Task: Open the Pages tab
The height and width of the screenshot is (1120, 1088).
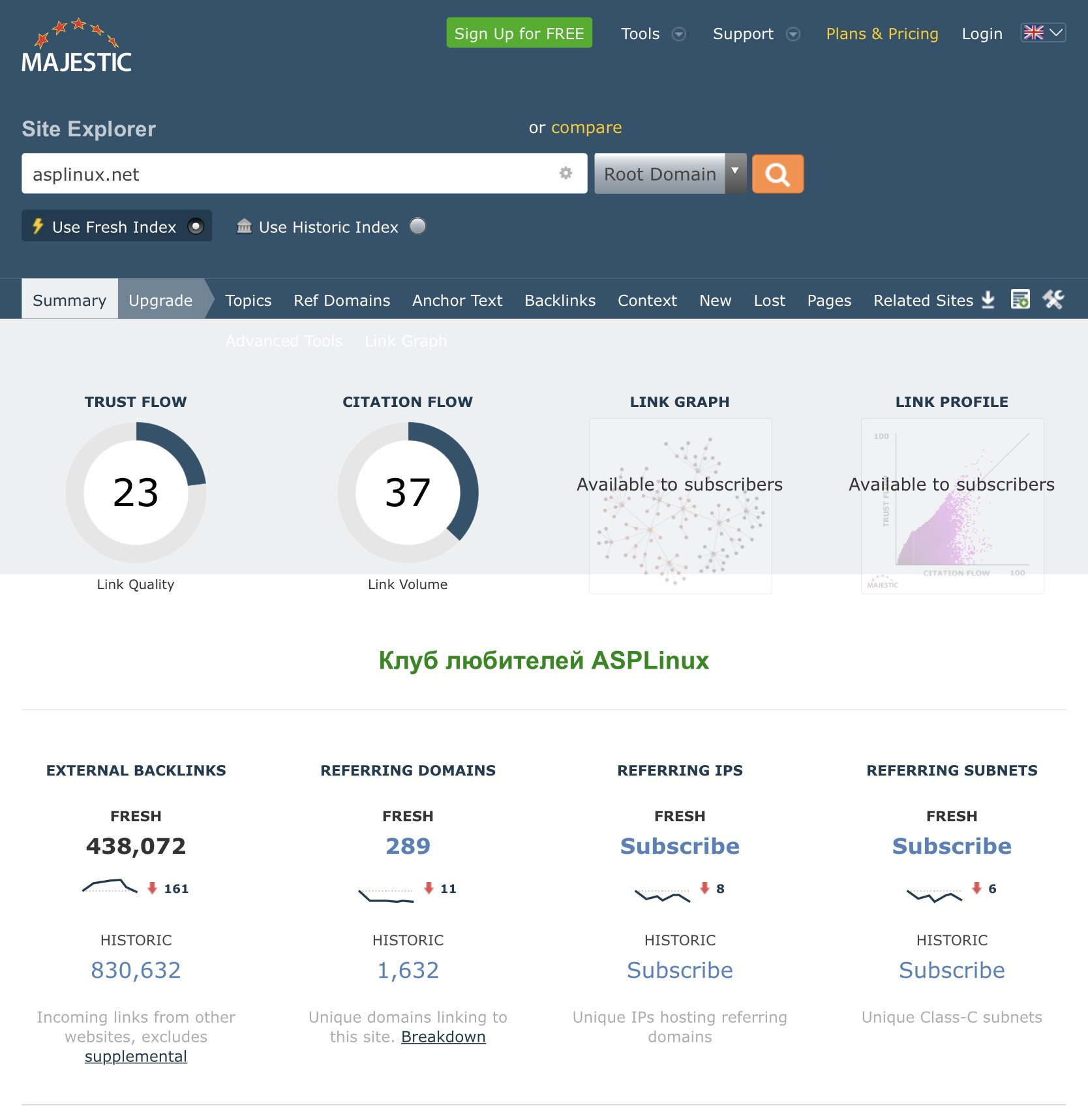Action: tap(829, 300)
